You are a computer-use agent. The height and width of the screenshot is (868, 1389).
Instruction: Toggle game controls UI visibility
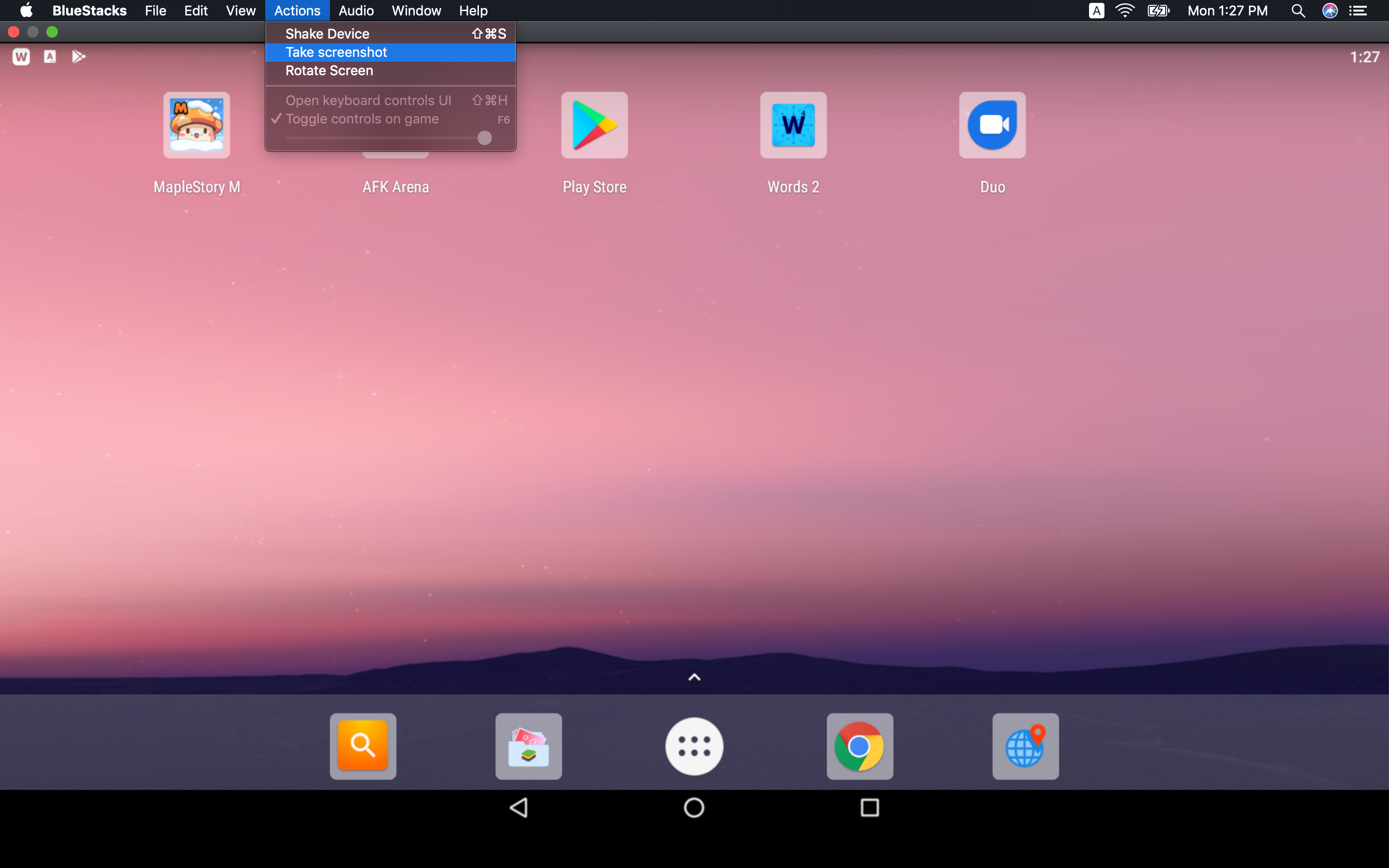[x=362, y=117]
